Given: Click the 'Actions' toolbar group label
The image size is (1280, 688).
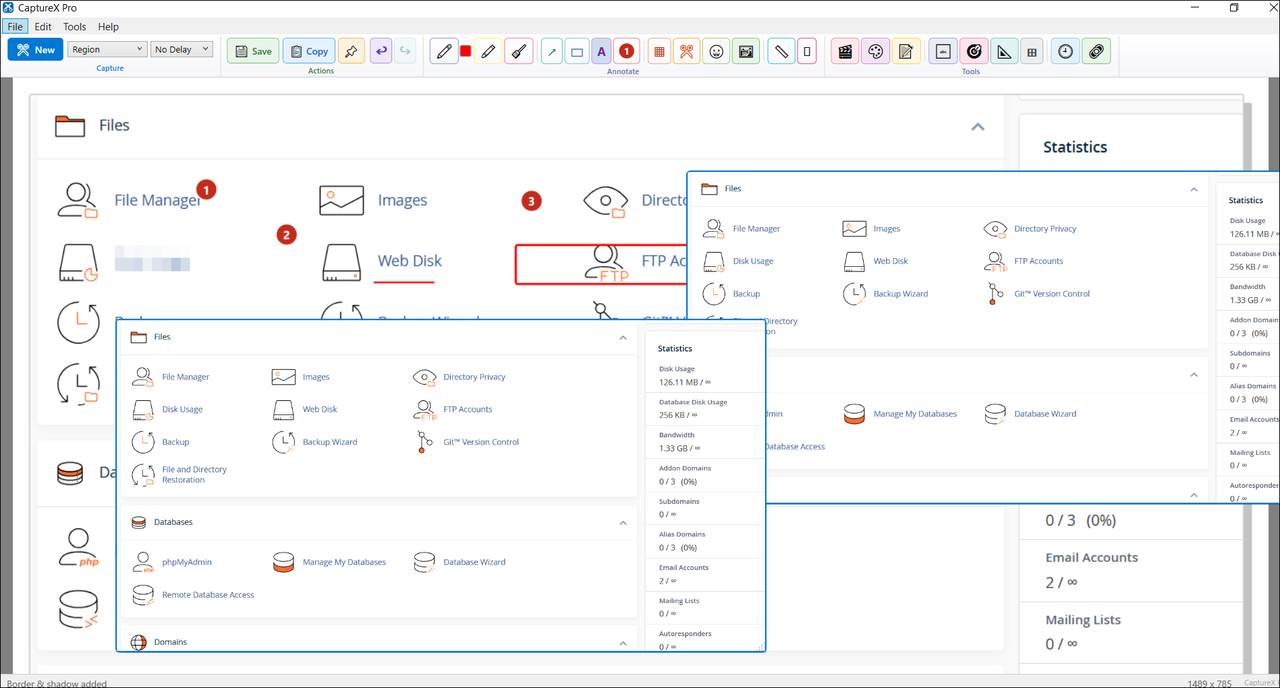Looking at the screenshot, I should coord(321,71).
